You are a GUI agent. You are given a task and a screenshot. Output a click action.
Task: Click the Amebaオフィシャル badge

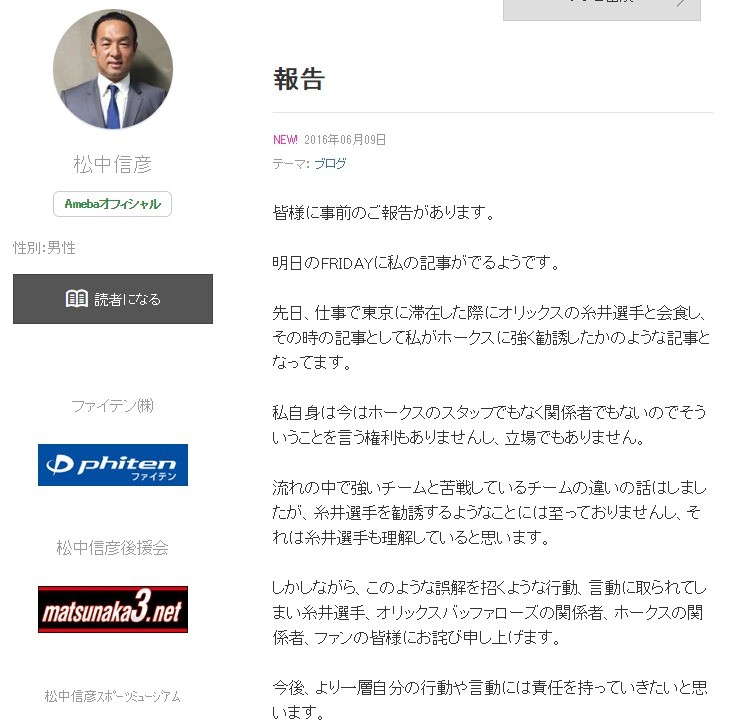tap(112, 204)
